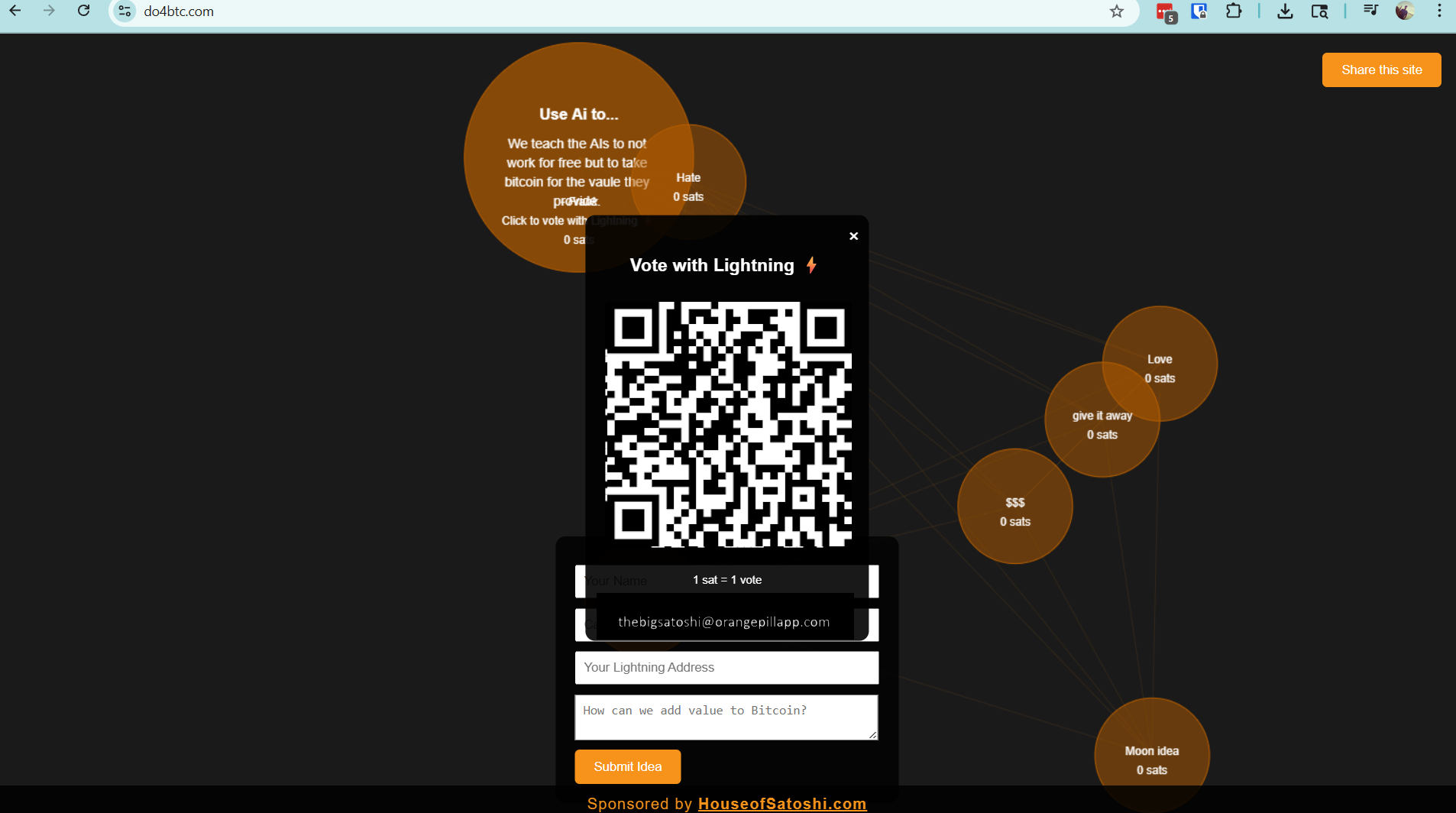1456x813 pixels.
Task: Click the do4btc.com address bar URL
Action: [179, 11]
